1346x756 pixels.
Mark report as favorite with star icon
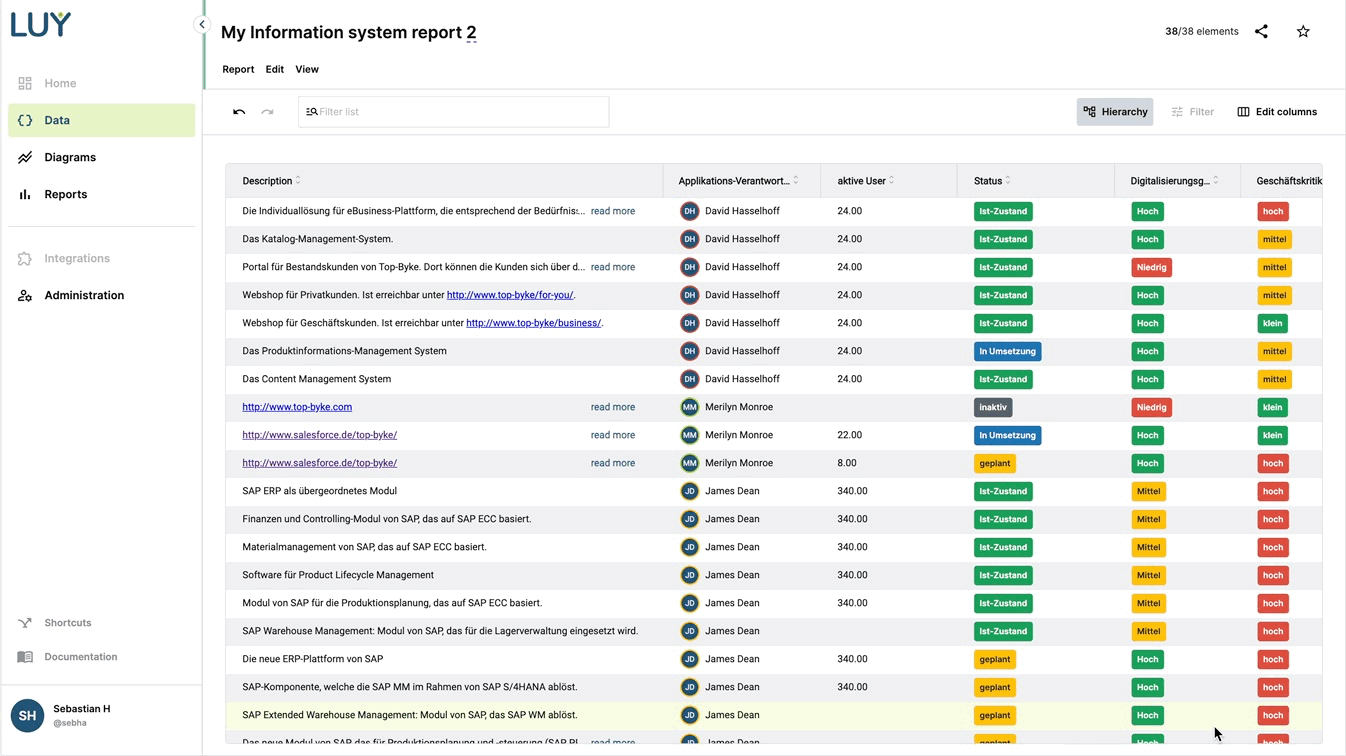[1303, 32]
